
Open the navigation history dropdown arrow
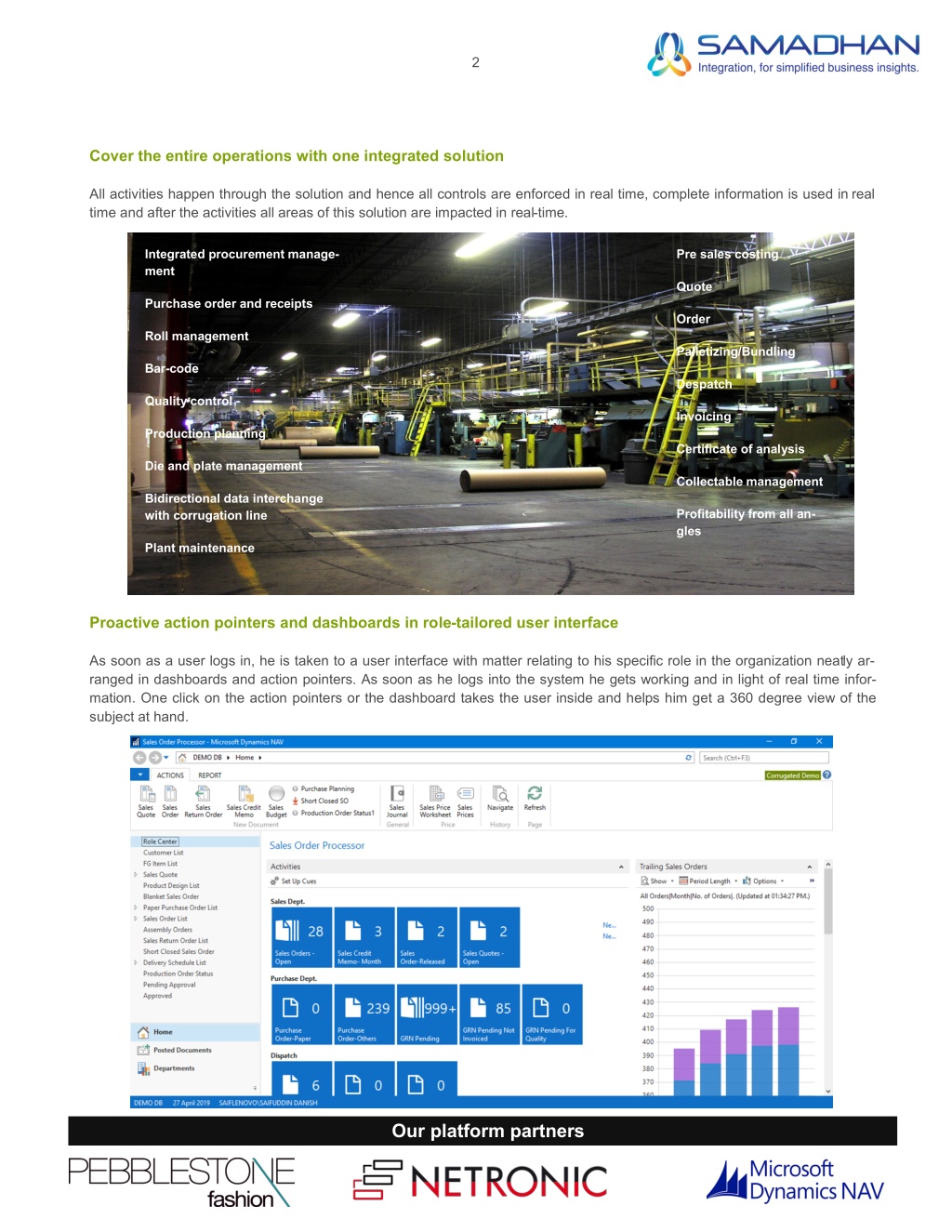click(166, 758)
